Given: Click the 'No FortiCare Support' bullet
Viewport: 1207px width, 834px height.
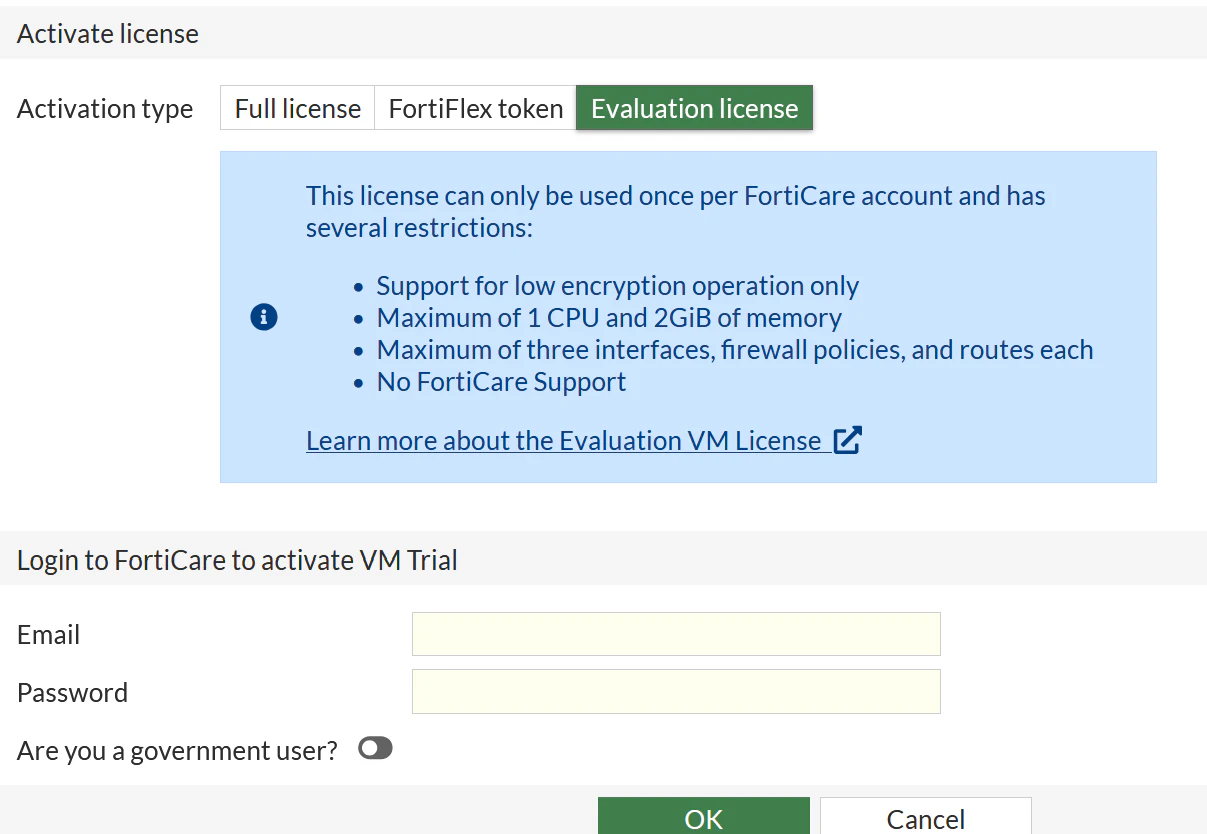Looking at the screenshot, I should tap(501, 382).
